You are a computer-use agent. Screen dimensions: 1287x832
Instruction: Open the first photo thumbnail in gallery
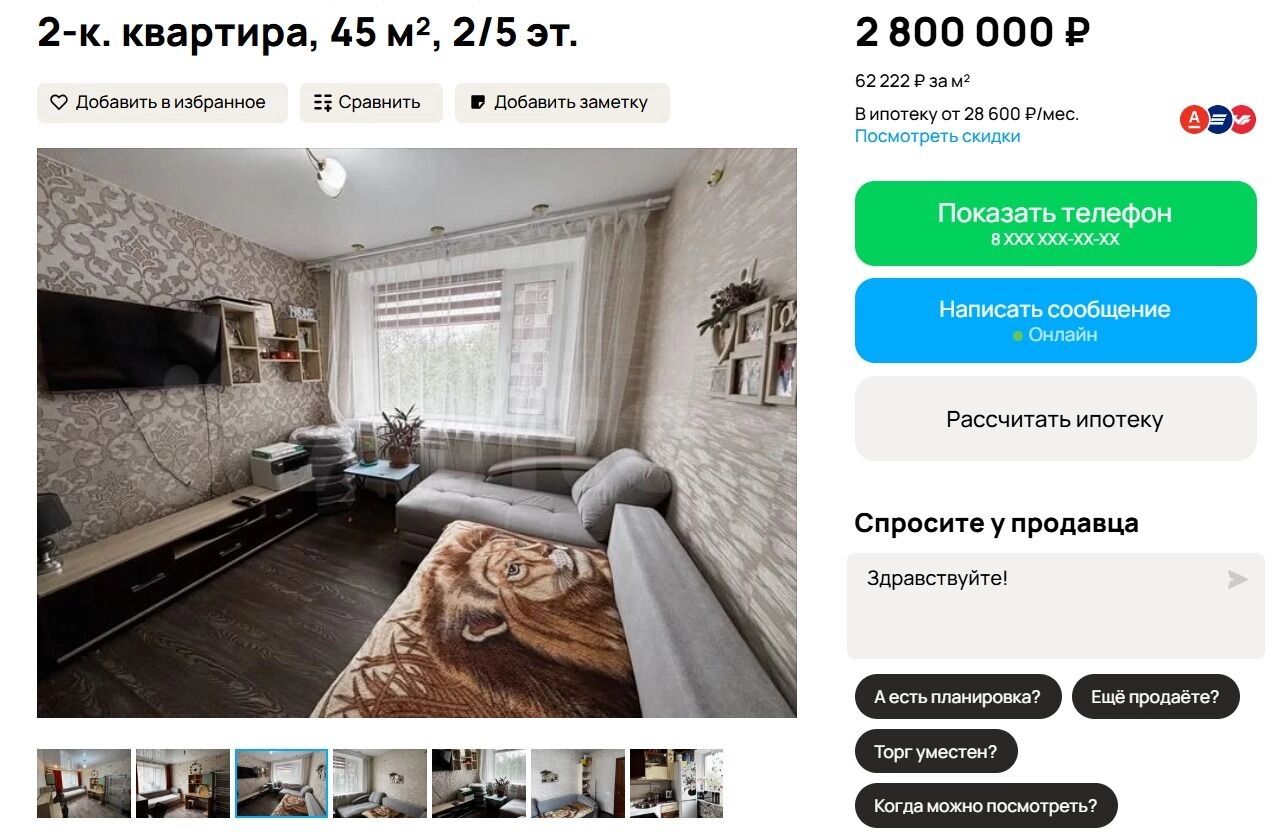pyautogui.click(x=84, y=784)
